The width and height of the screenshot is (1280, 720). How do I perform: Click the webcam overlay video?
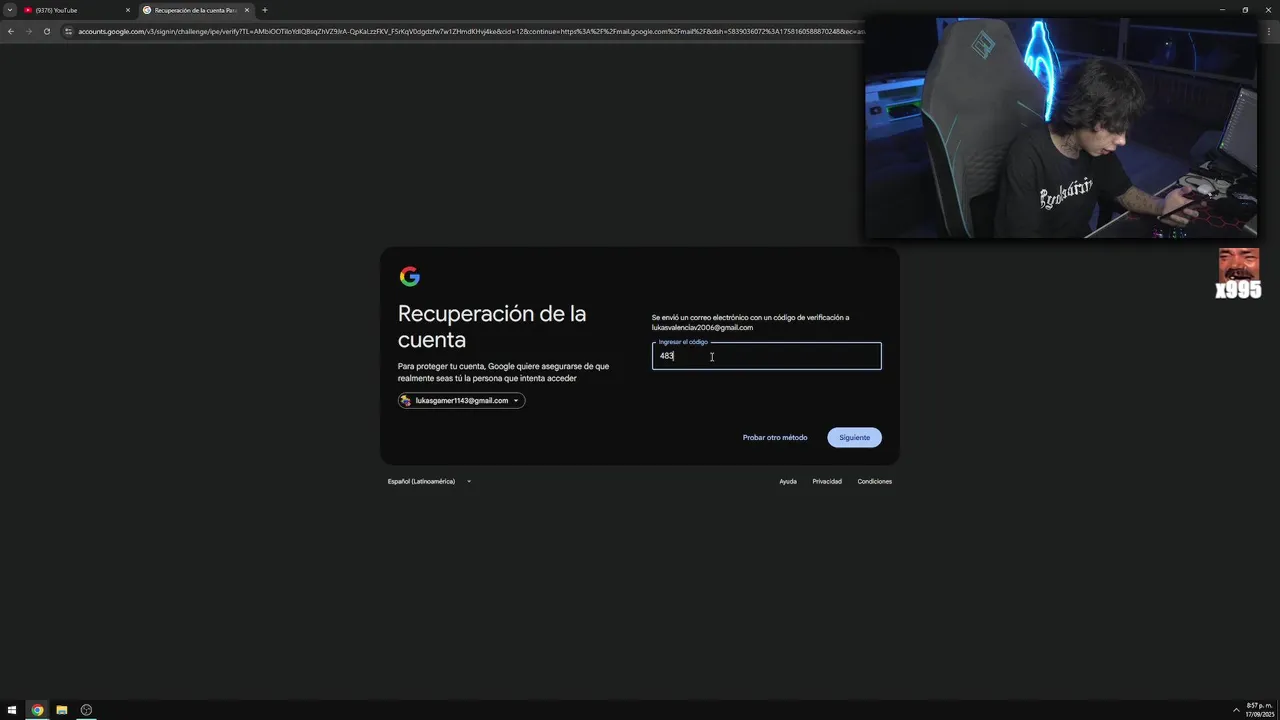[x=1061, y=128]
